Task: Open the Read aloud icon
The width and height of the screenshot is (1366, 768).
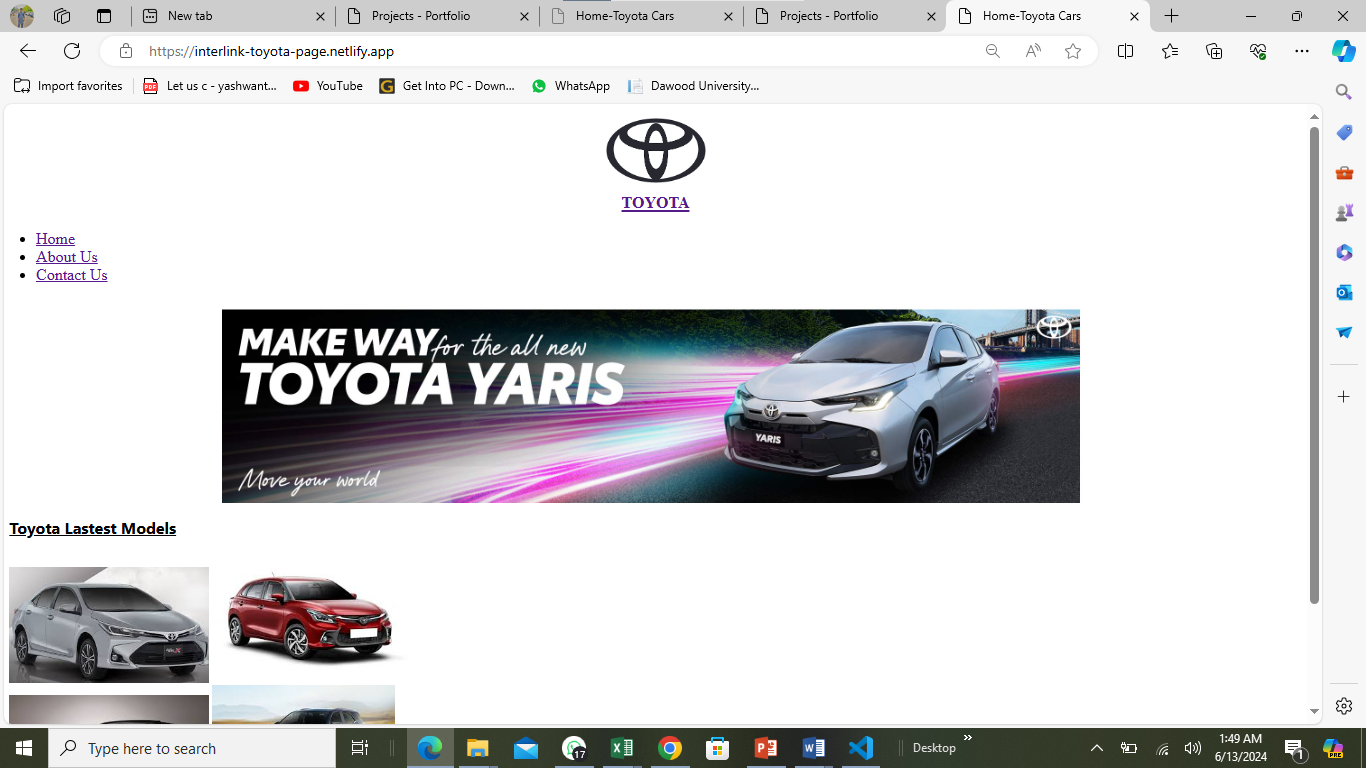Action: pyautogui.click(x=1033, y=51)
